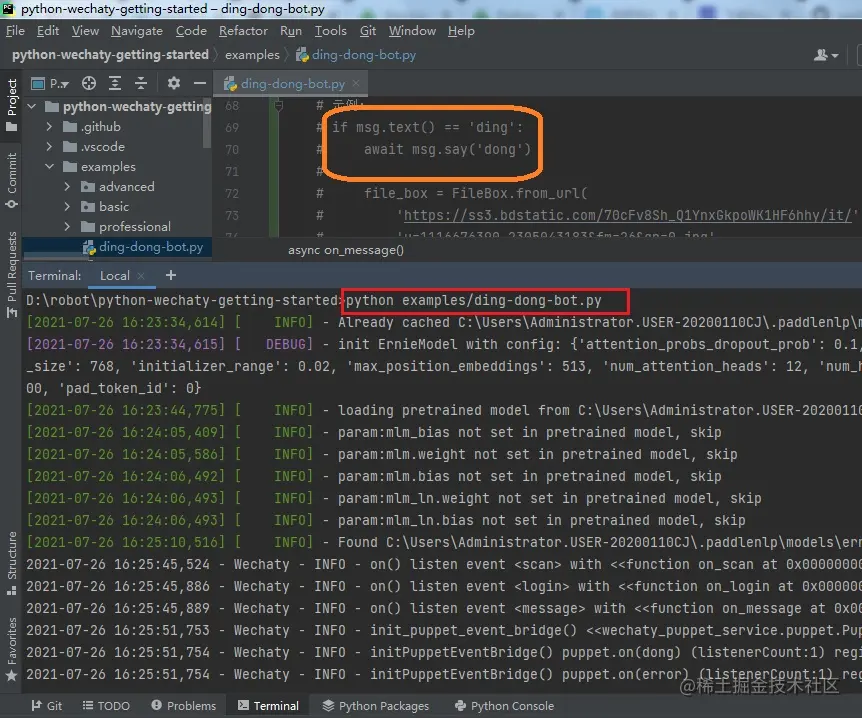This screenshot has height=718, width=862.
Task: Expand all nodes in Project panel
Action: (x=113, y=83)
